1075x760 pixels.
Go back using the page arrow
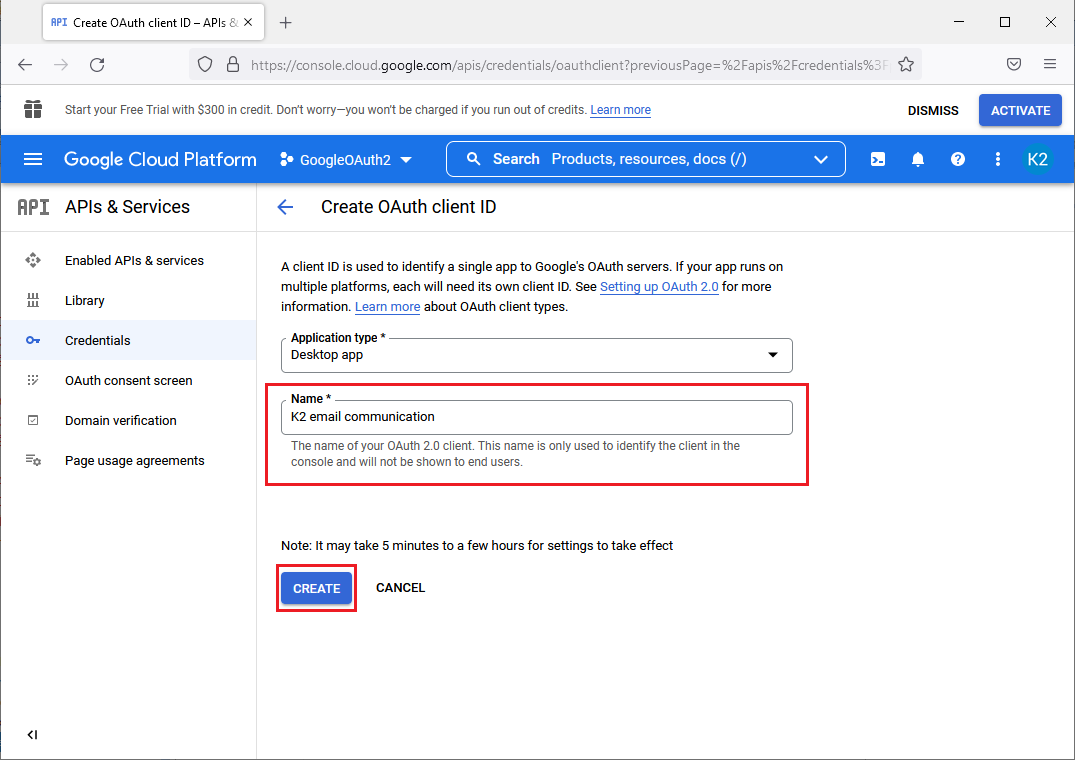pos(285,207)
